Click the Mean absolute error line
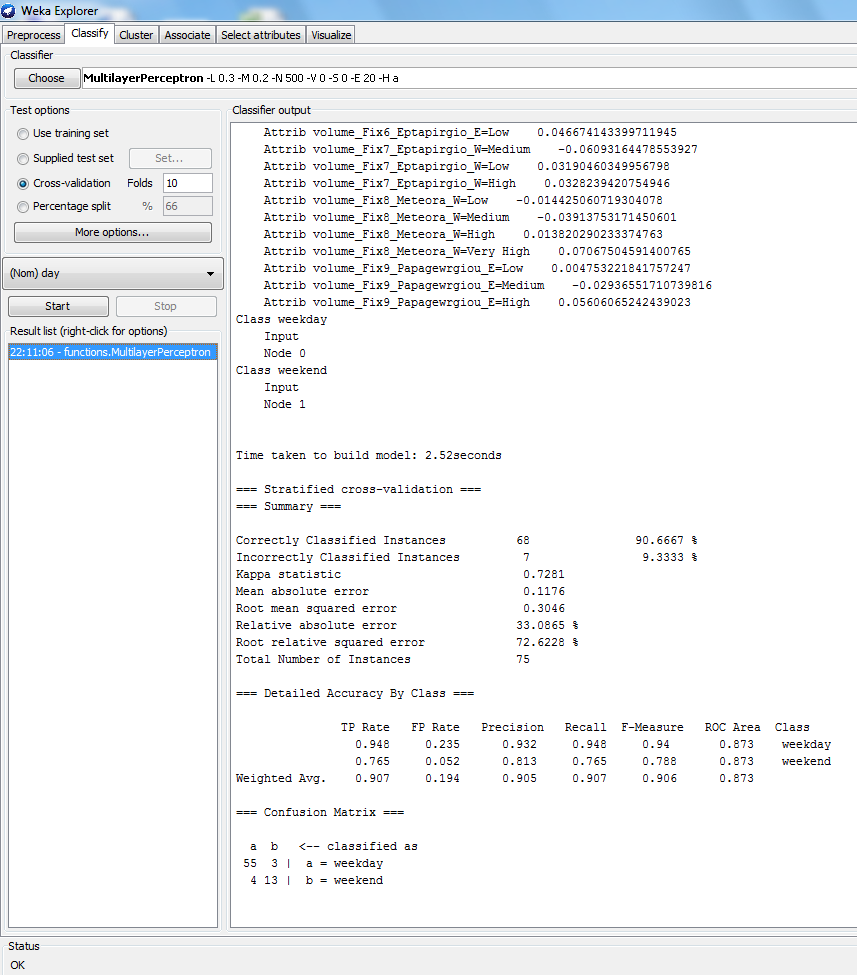The width and height of the screenshot is (857, 975). pyautogui.click(x=400, y=591)
